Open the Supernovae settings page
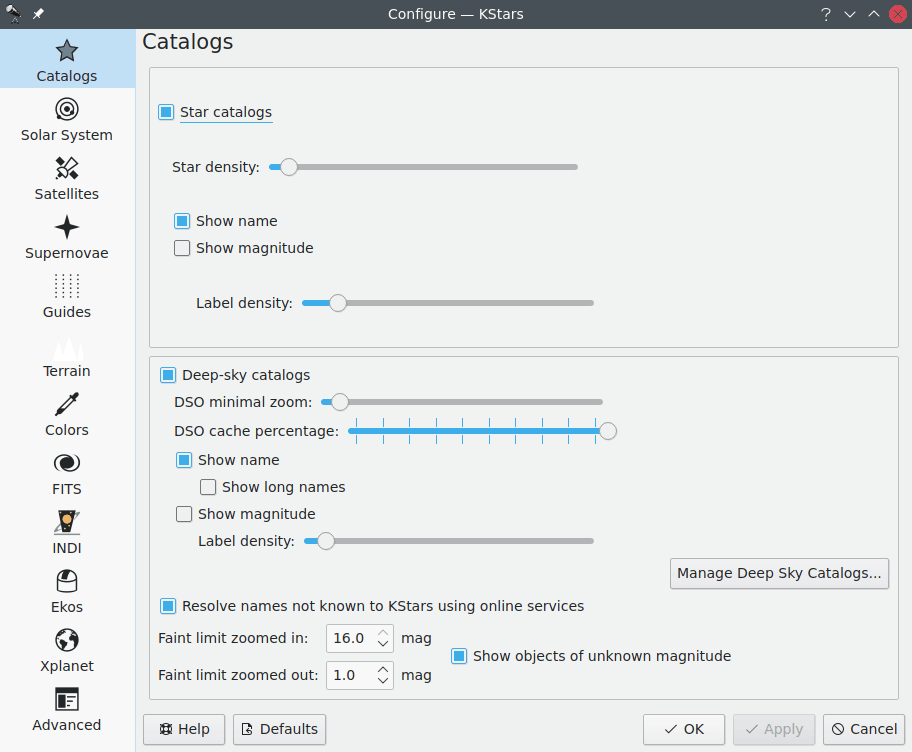 66,236
